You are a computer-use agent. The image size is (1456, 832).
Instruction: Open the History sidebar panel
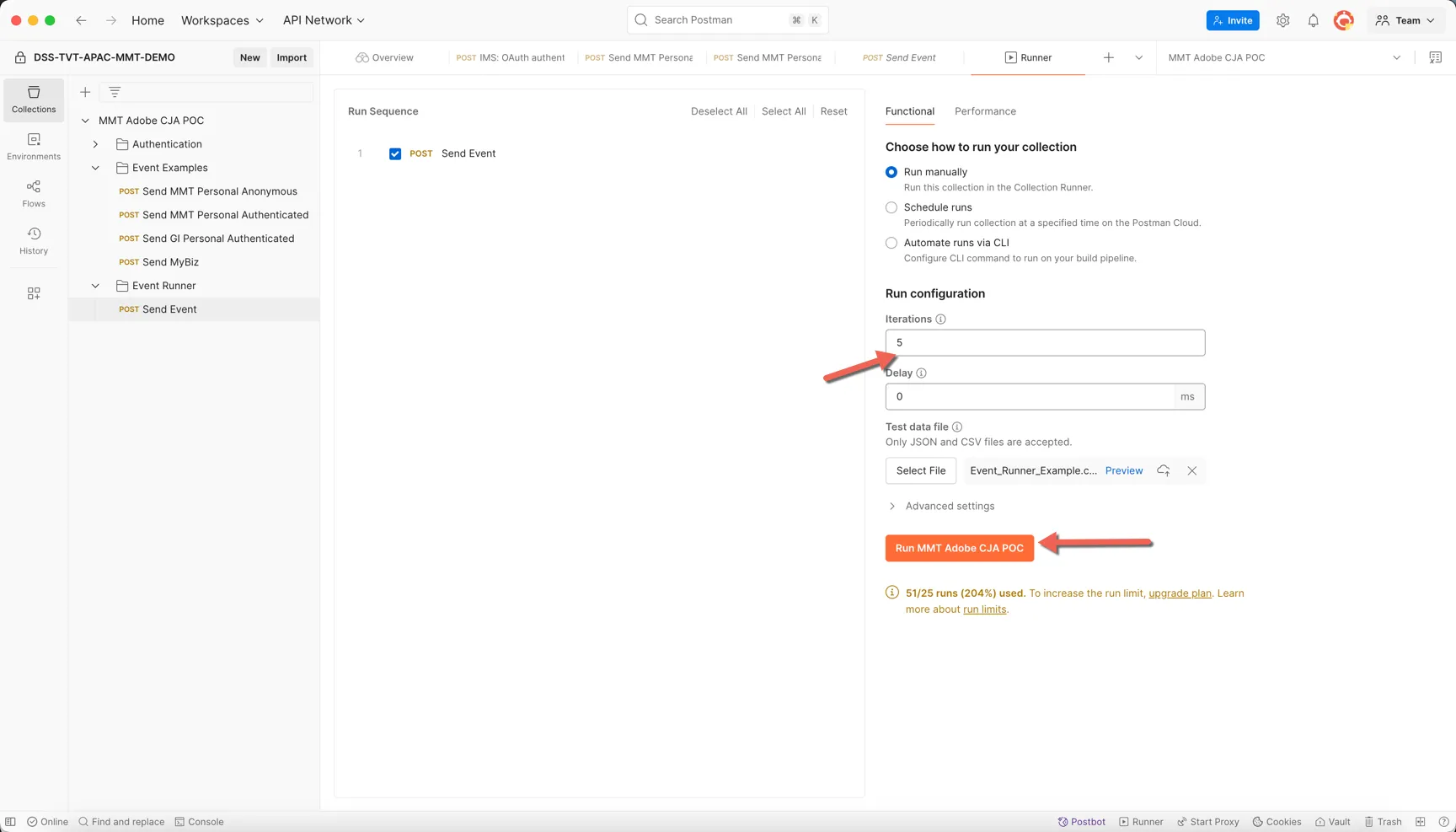(34, 241)
